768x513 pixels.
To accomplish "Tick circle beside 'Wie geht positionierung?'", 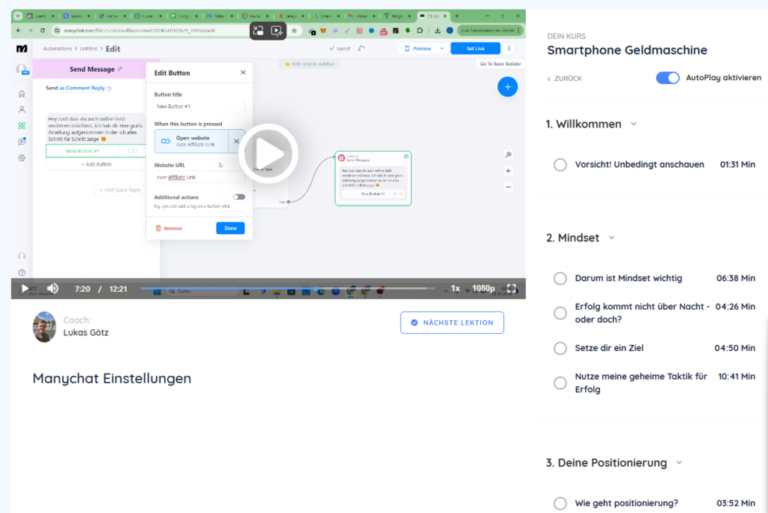I will pyautogui.click(x=560, y=503).
